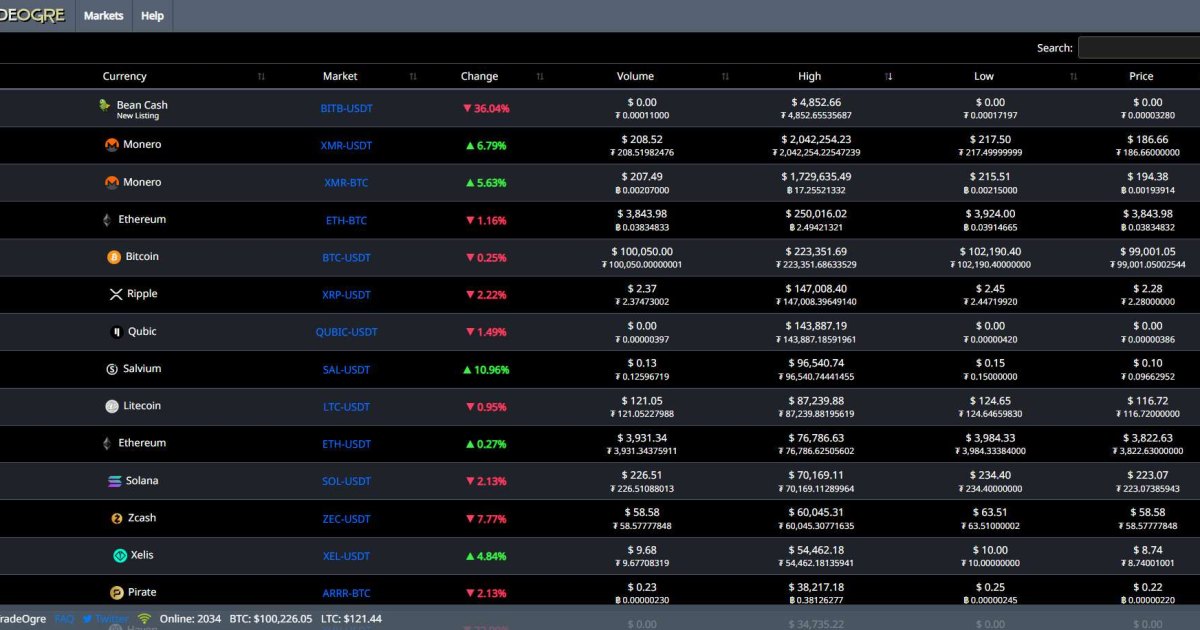Focus the Search input field
Viewport: 1200px width, 630px height.
pyautogui.click(x=1139, y=47)
